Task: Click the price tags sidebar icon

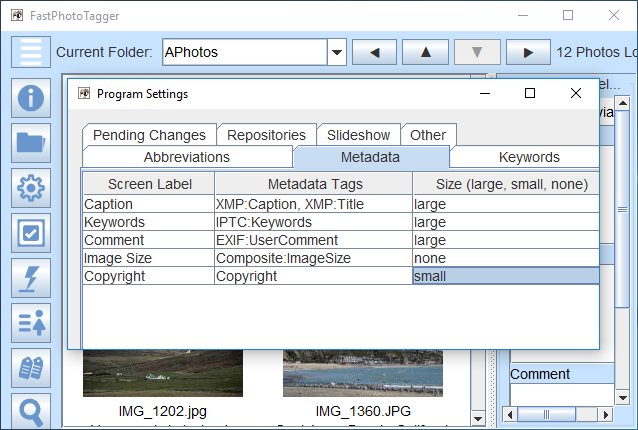Action: [31, 368]
